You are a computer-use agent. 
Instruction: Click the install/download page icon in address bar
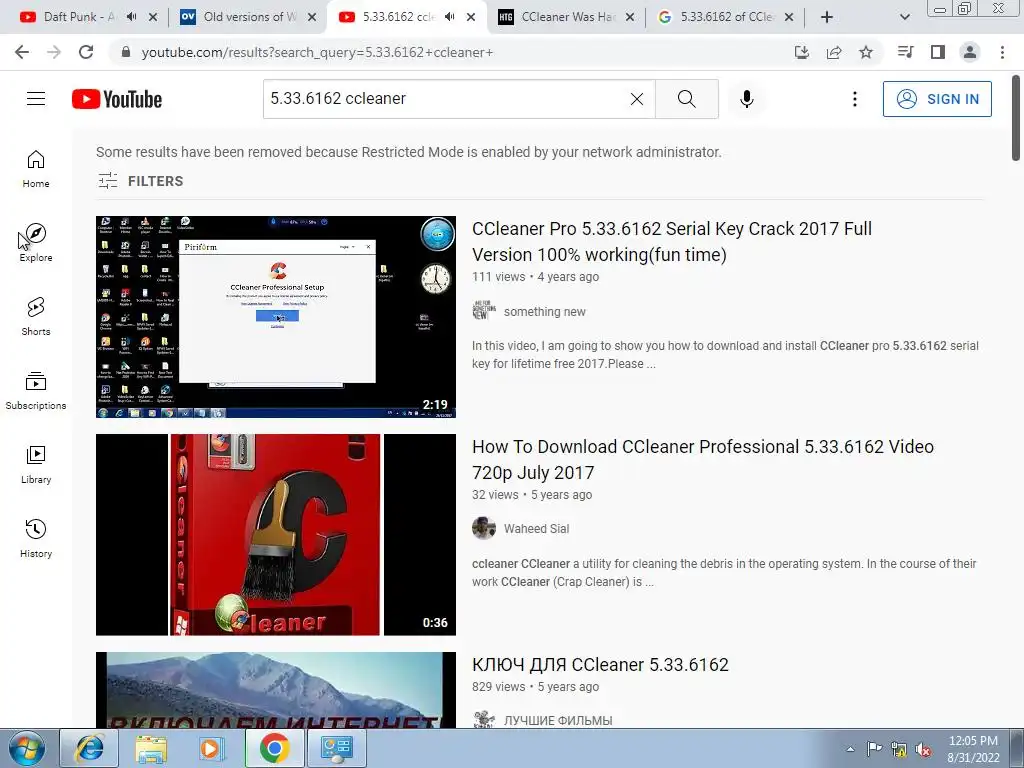click(x=802, y=52)
